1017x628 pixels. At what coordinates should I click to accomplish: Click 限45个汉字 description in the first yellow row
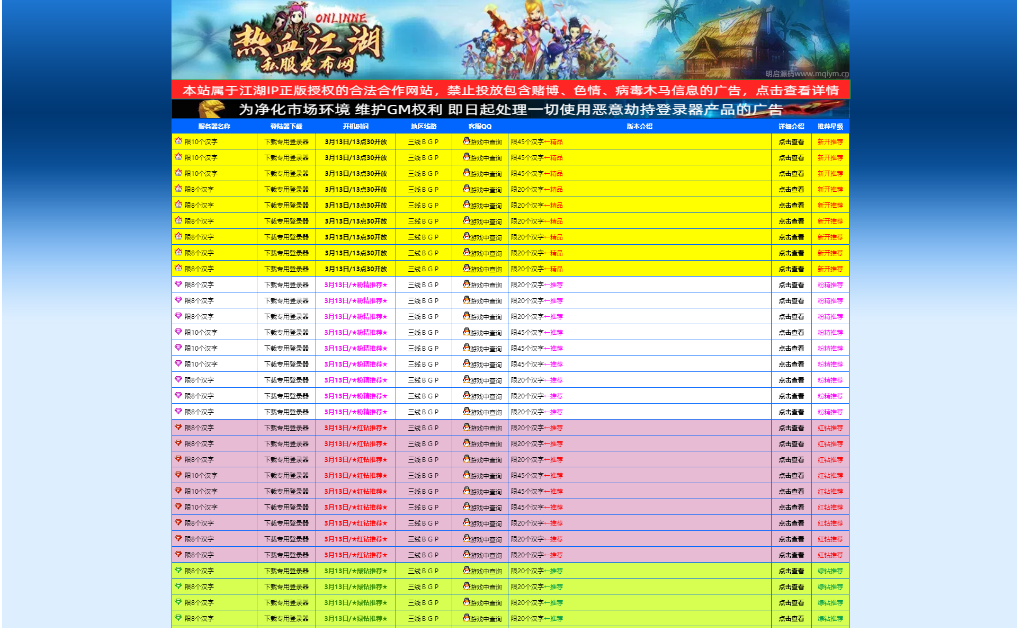[536, 141]
